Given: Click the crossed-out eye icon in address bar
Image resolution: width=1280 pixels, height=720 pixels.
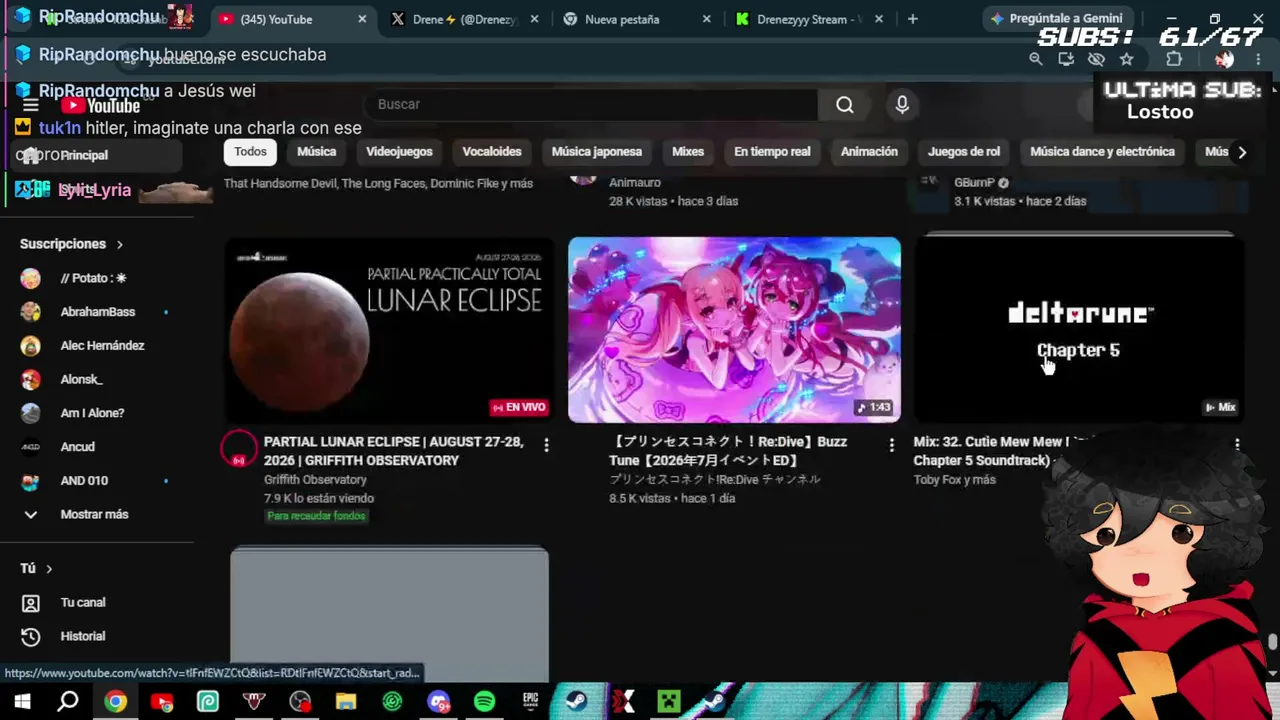Looking at the screenshot, I should 1096,59.
